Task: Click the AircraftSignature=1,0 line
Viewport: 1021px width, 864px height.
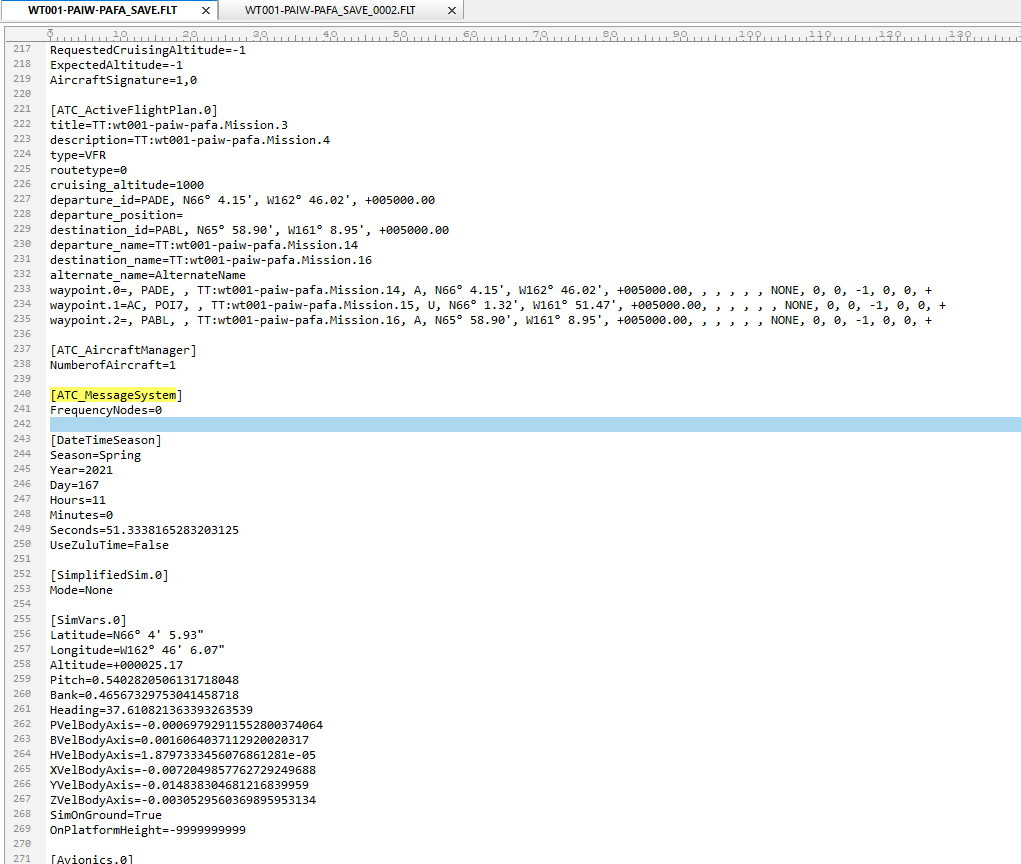Action: click(123, 80)
